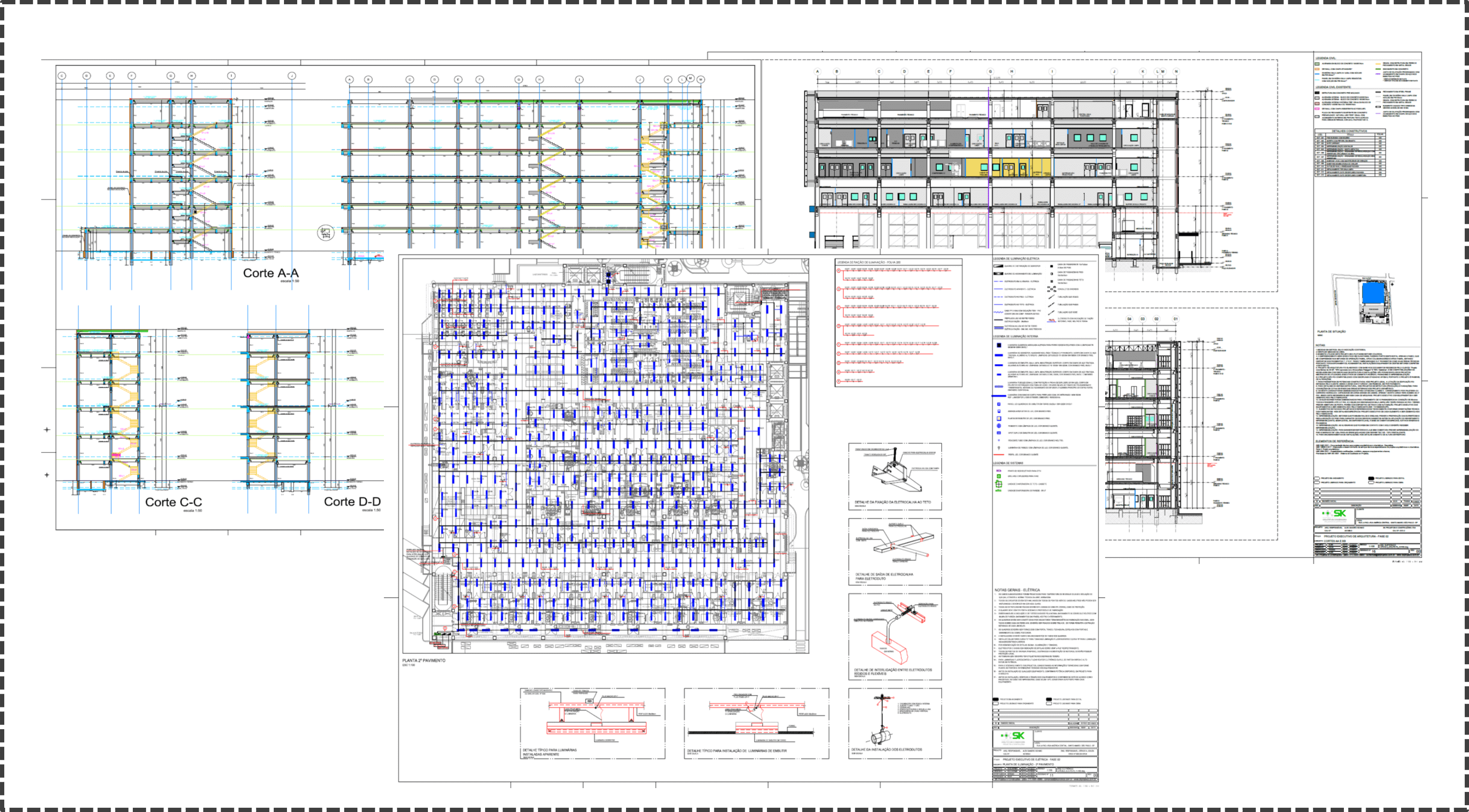
Task: Select the "Corte D-D" section title
Action: (352, 501)
